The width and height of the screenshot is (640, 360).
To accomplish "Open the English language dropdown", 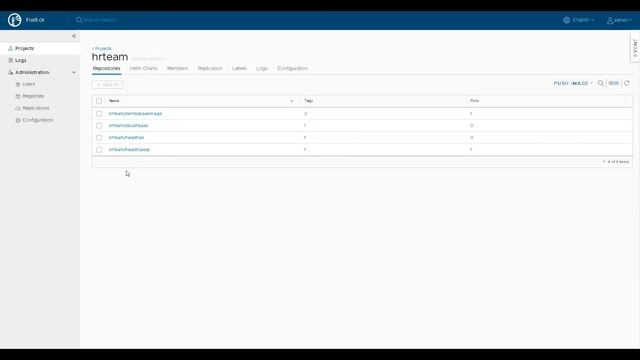I will click(x=583, y=20).
